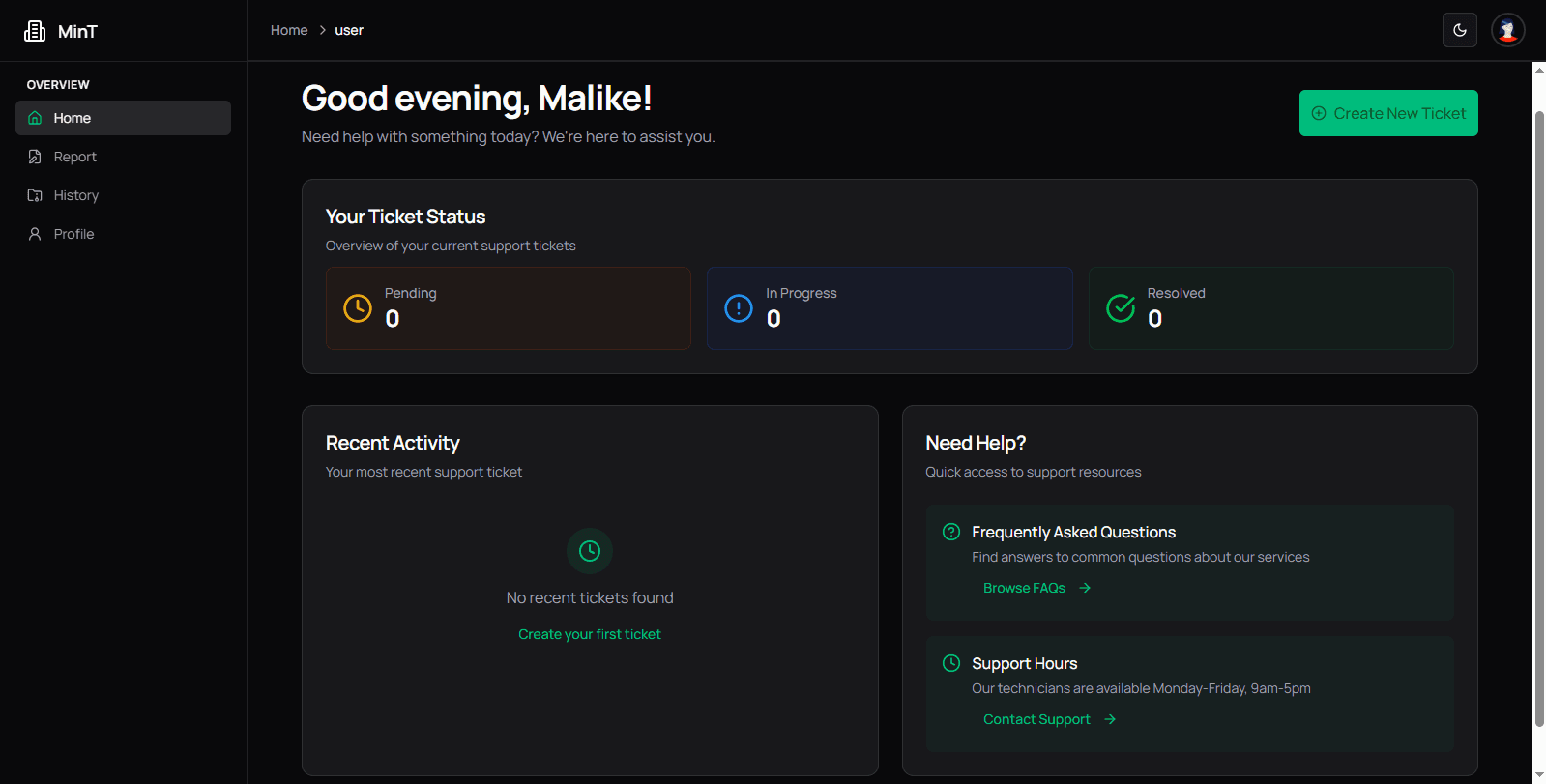Click the Create your first ticket link
Screen dimensions: 1546x784
[590, 634]
